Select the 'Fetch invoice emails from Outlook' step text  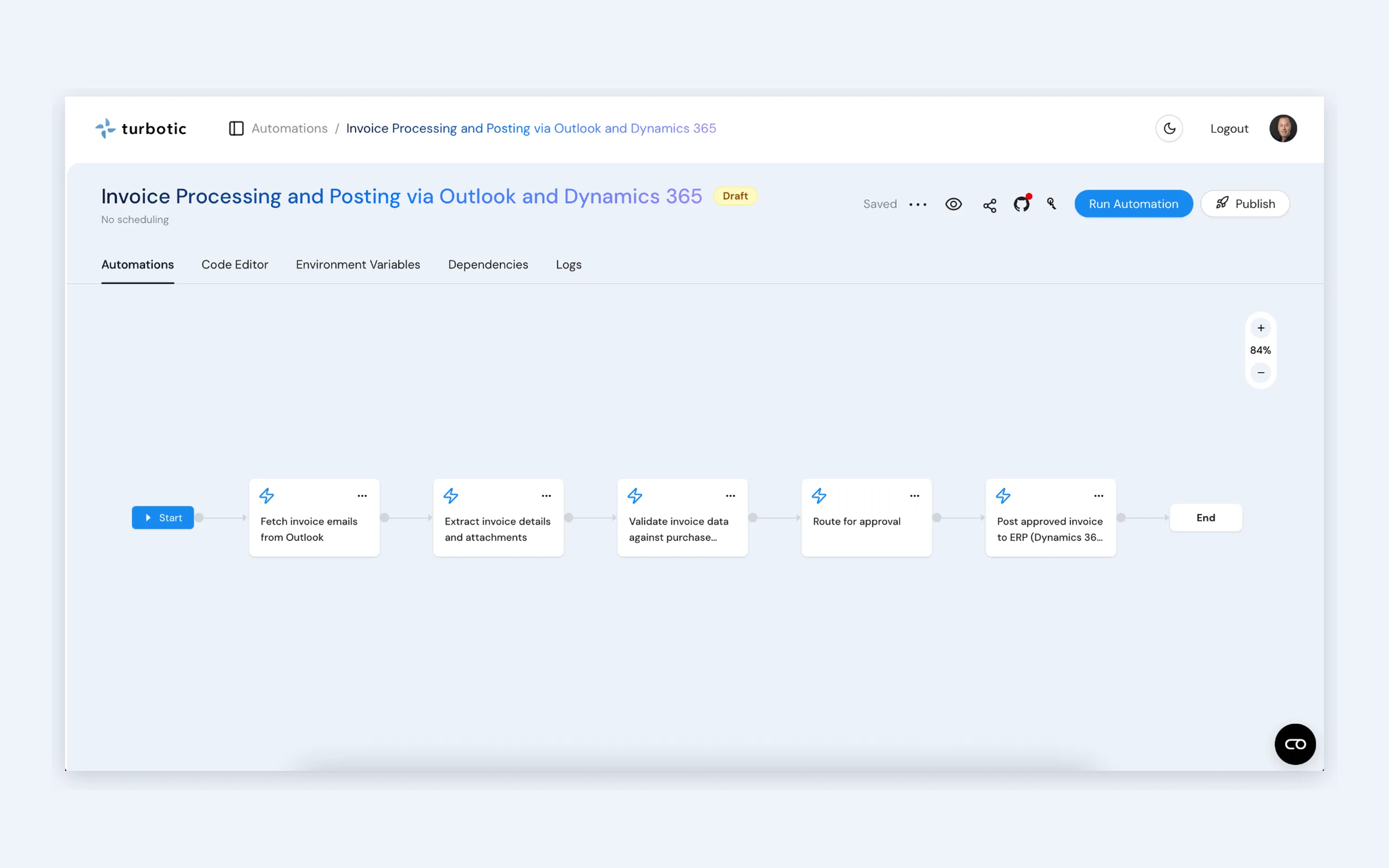click(309, 529)
